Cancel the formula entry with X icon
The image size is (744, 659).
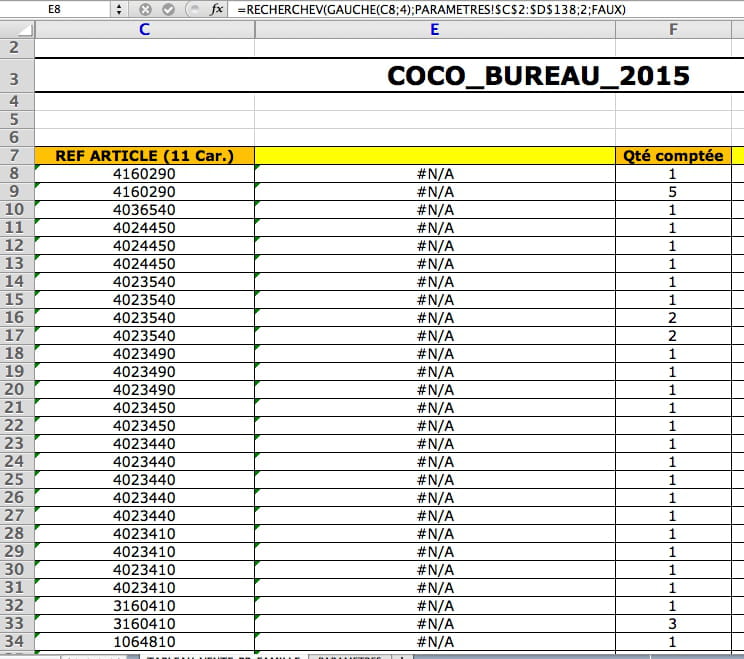click(x=146, y=9)
